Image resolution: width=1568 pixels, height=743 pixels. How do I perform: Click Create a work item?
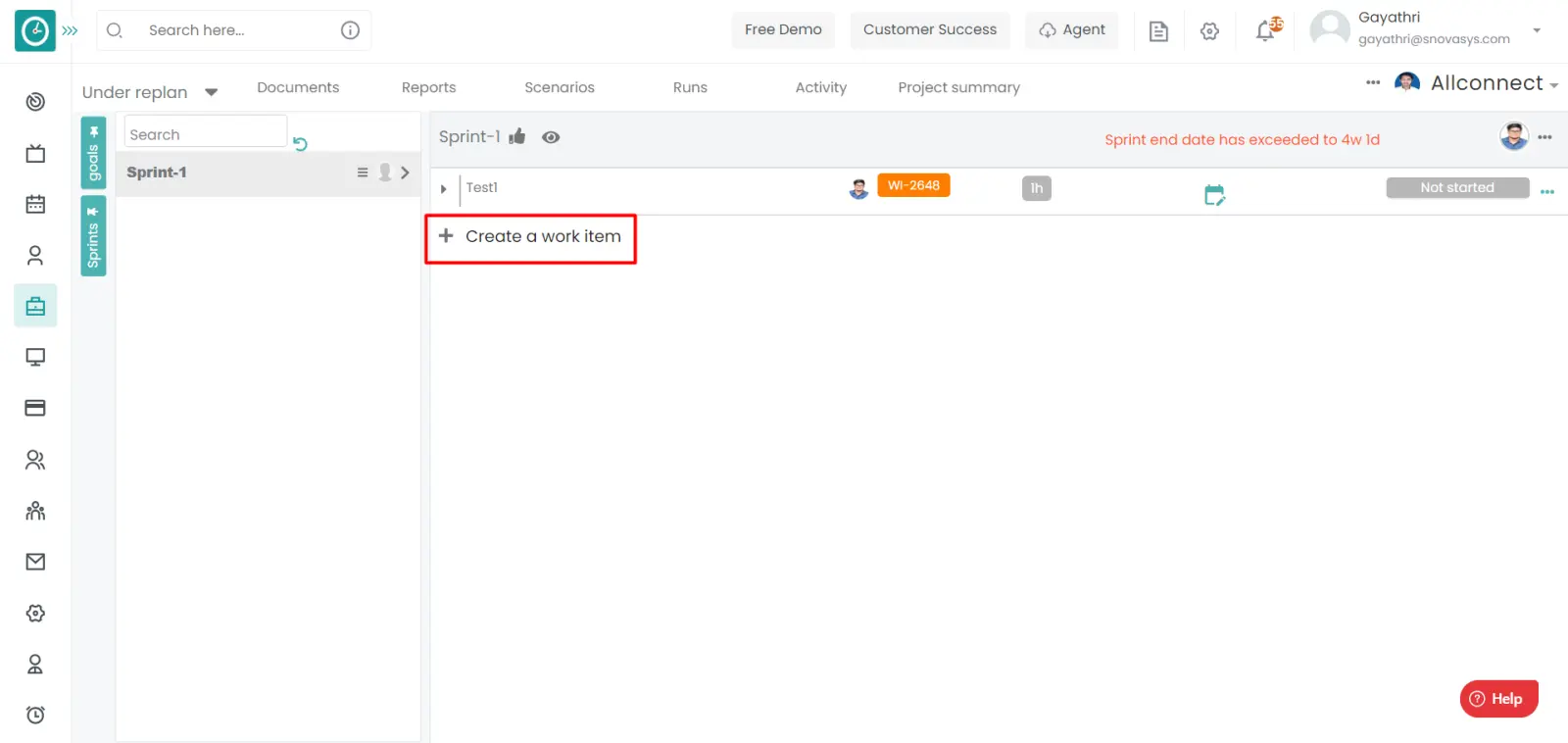pos(530,237)
